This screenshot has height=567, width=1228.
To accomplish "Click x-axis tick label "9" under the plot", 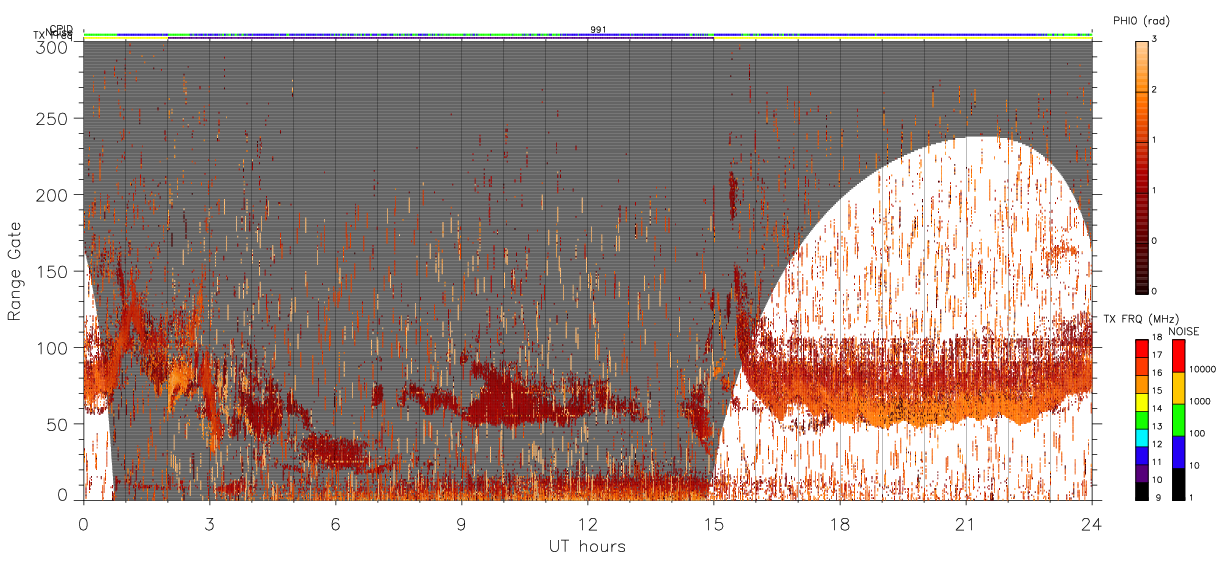I will 461,523.
